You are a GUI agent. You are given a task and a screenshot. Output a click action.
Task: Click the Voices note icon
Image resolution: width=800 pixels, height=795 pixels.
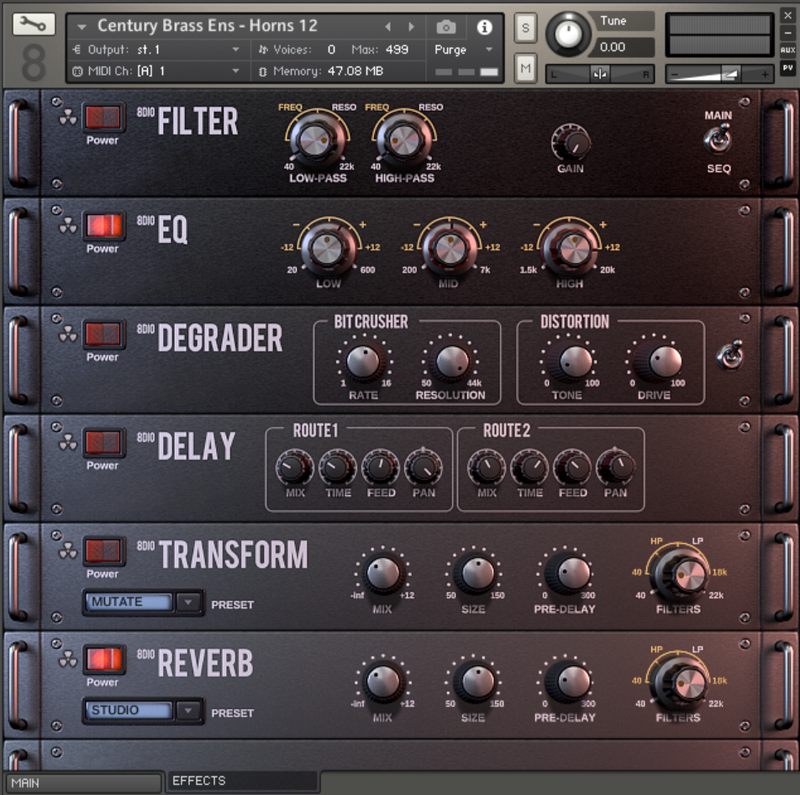(x=263, y=49)
